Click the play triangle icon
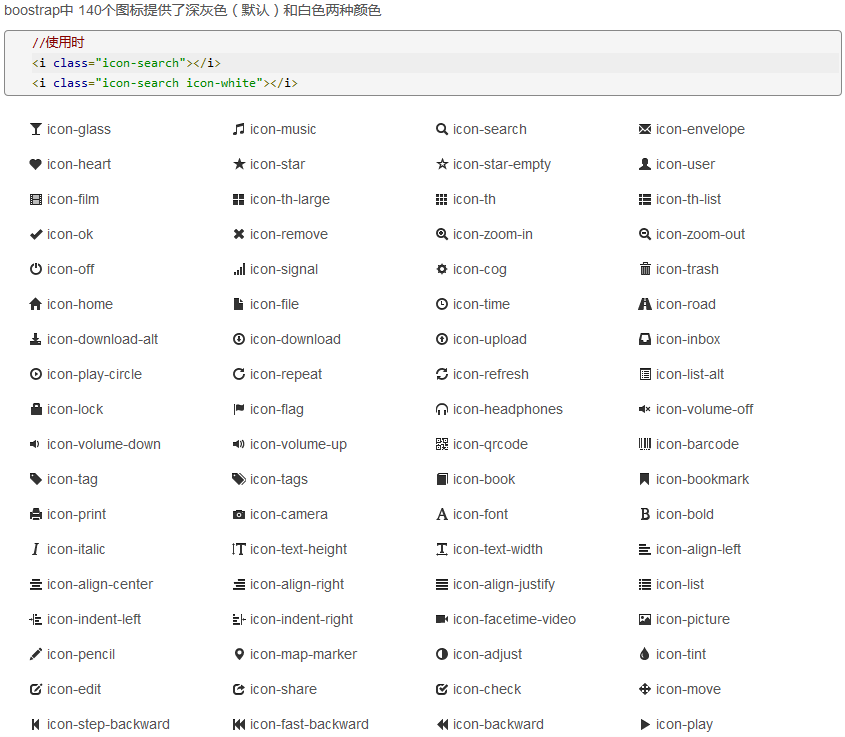The height and width of the screenshot is (737, 845). (x=645, y=724)
